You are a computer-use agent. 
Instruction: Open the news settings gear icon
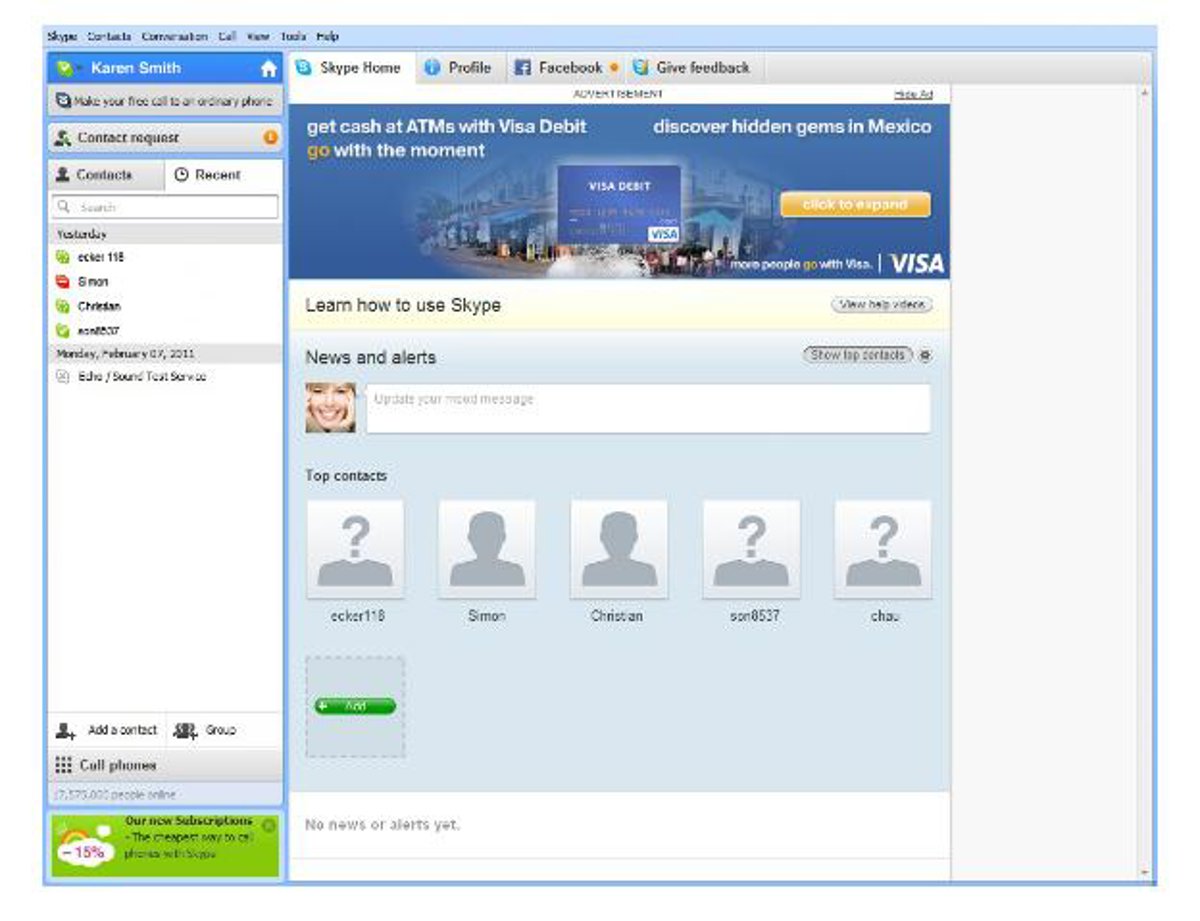click(x=925, y=355)
